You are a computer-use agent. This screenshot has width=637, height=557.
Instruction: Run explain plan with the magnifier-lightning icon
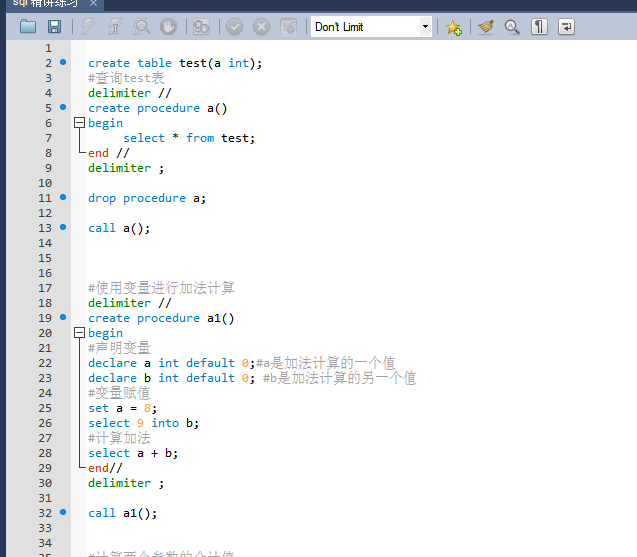pos(142,27)
